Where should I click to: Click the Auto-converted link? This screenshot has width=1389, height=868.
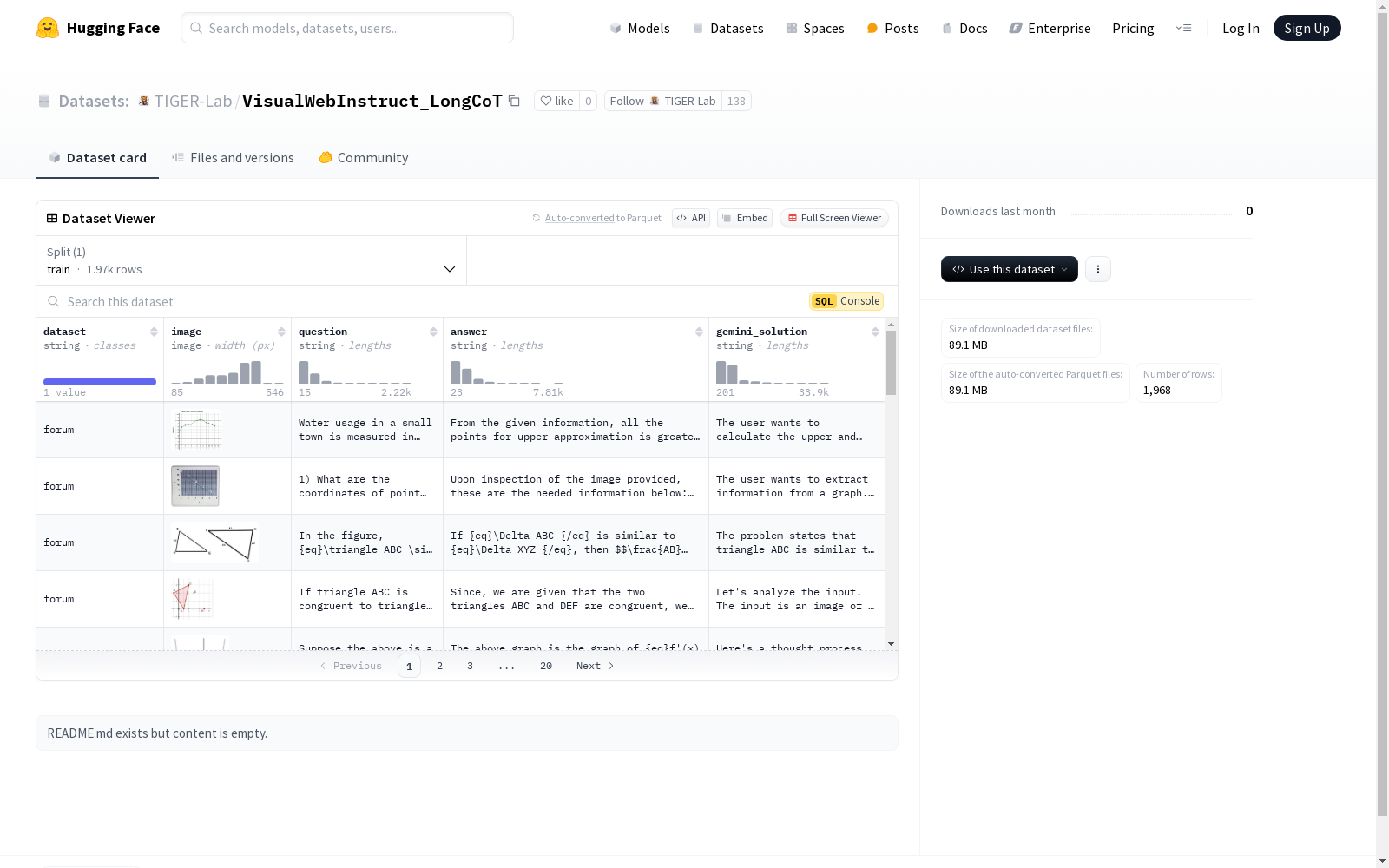point(579,218)
